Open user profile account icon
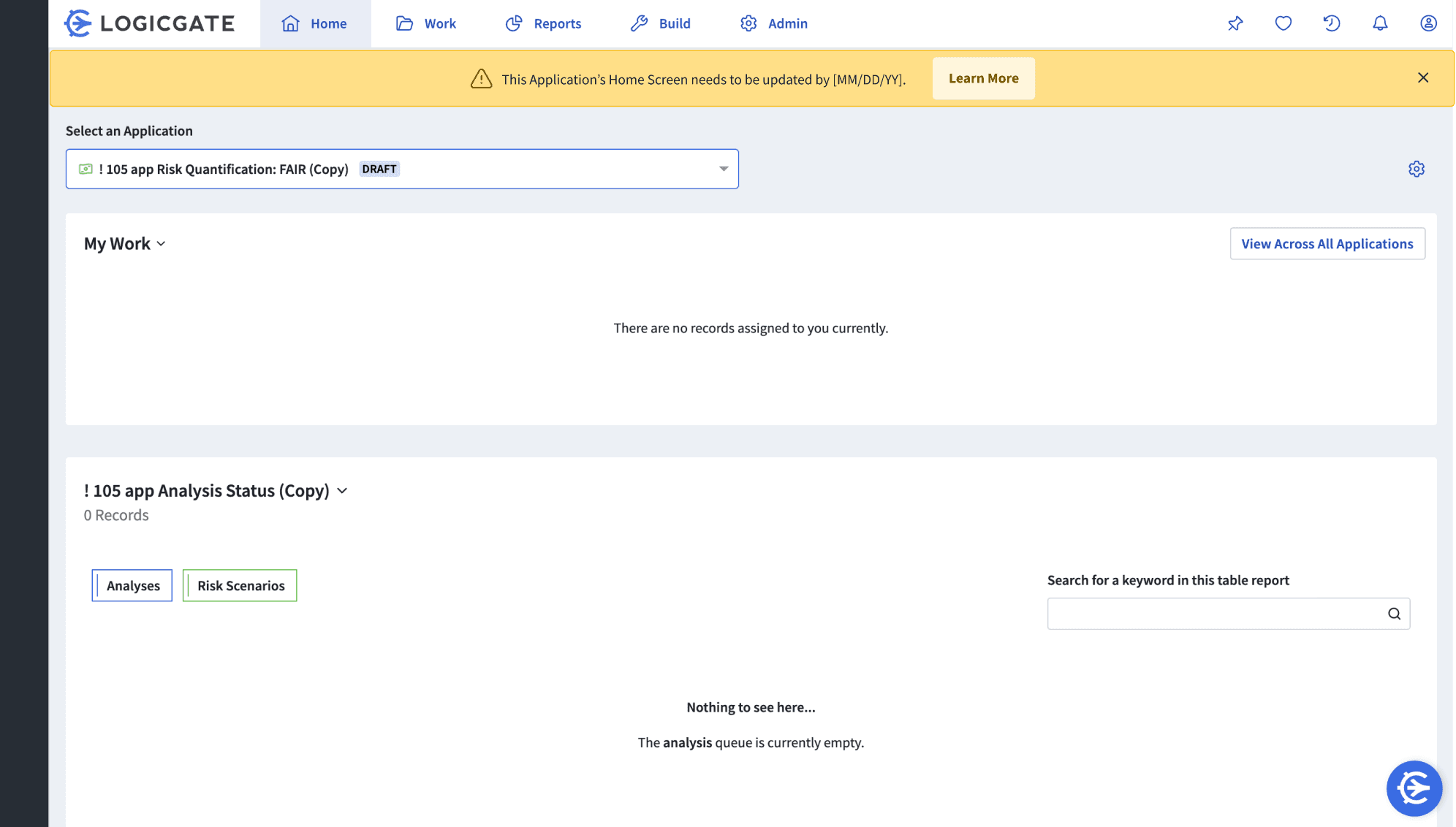1456x827 pixels. click(x=1428, y=23)
